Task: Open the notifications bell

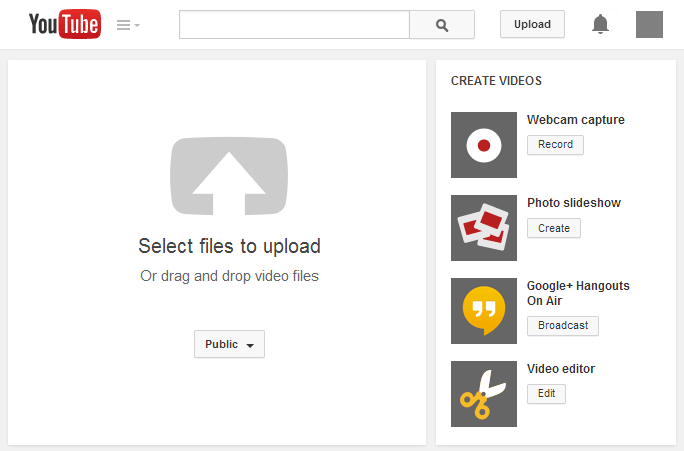Action: [600, 24]
